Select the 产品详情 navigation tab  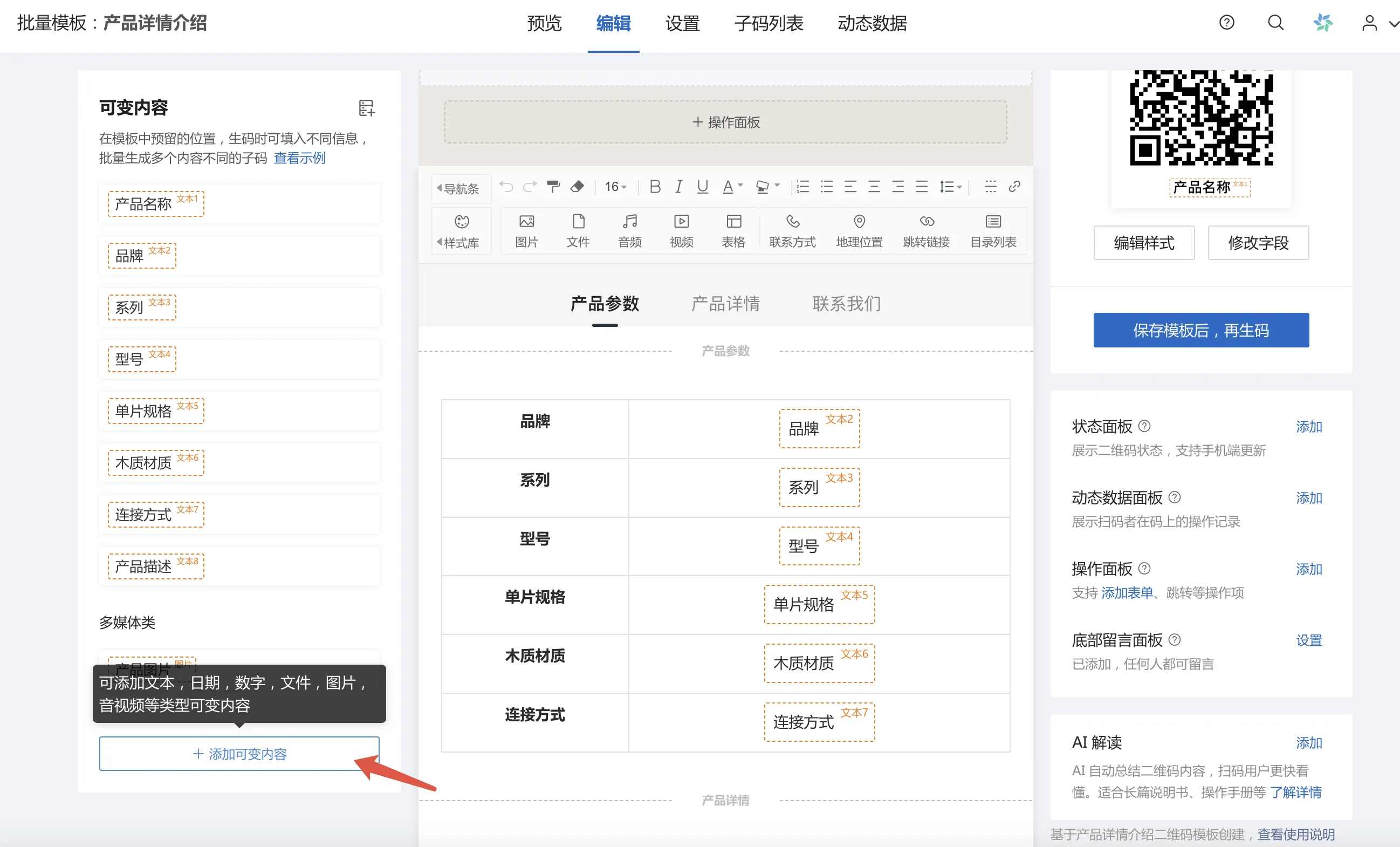click(x=725, y=304)
